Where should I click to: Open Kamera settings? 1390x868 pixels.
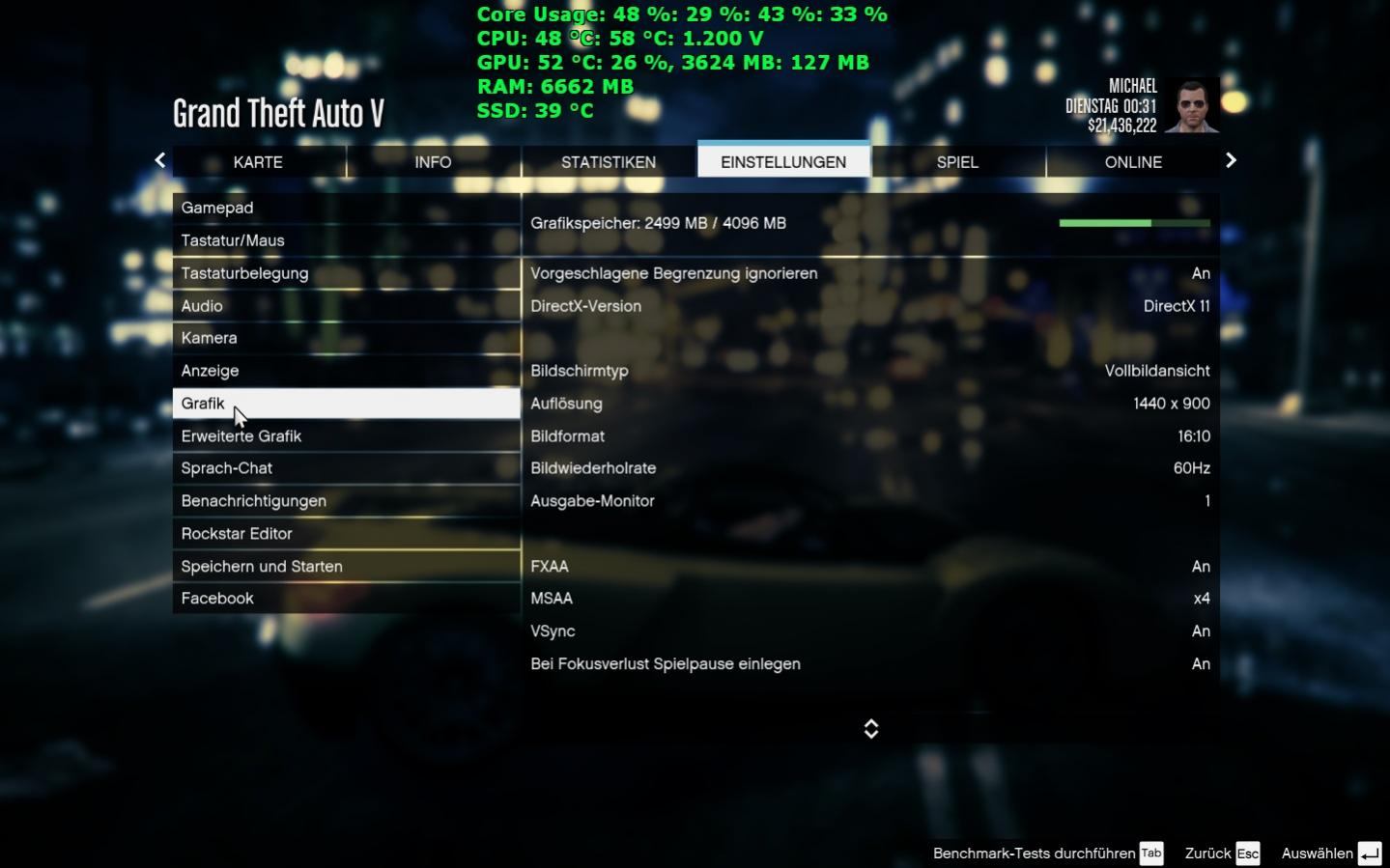point(347,338)
